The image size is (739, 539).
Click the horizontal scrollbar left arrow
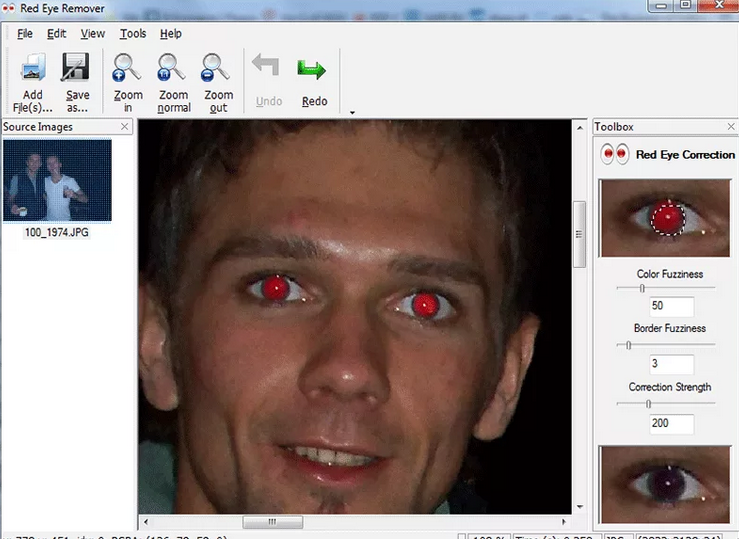(146, 522)
